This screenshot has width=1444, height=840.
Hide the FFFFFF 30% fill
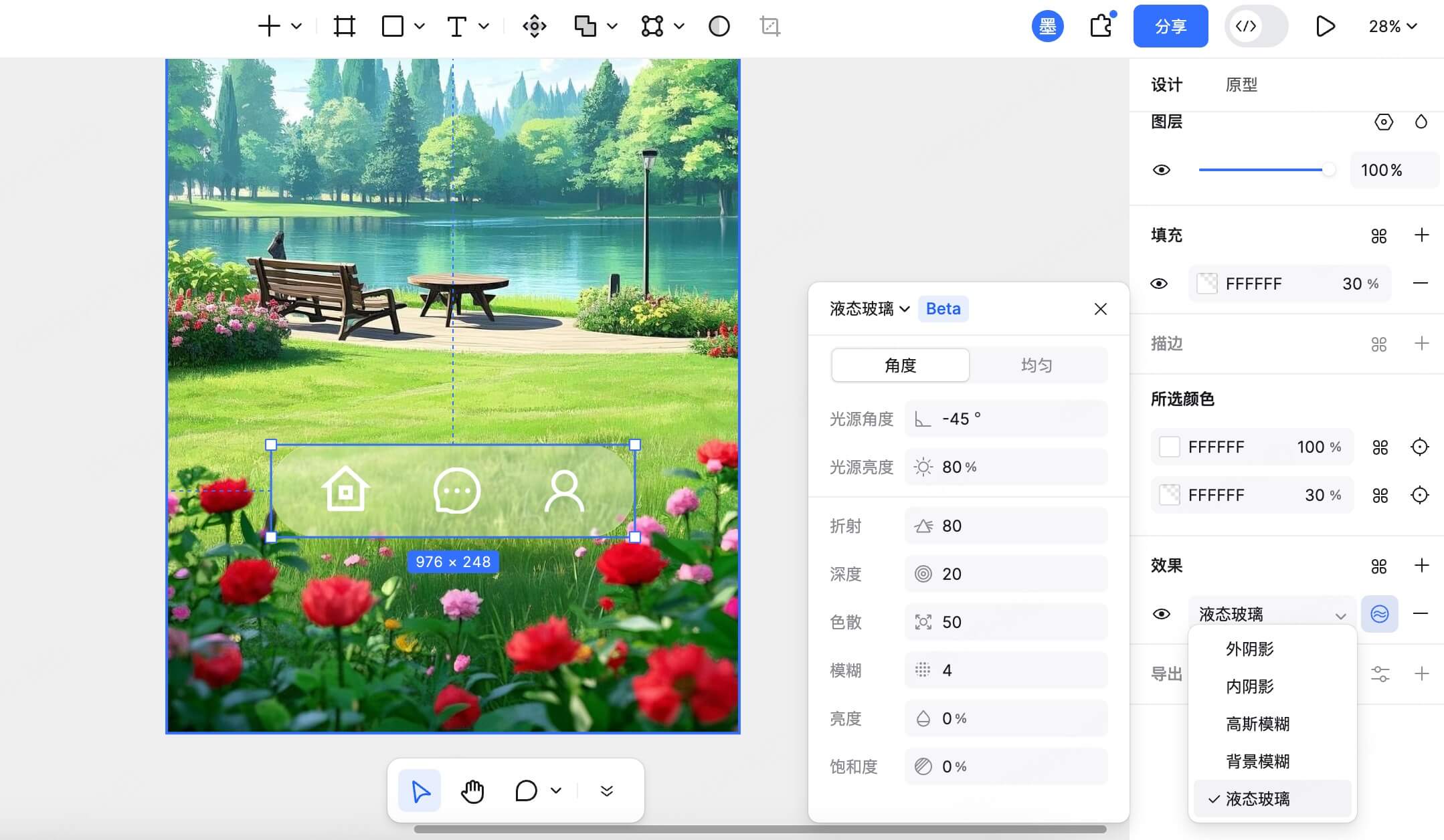point(1158,284)
